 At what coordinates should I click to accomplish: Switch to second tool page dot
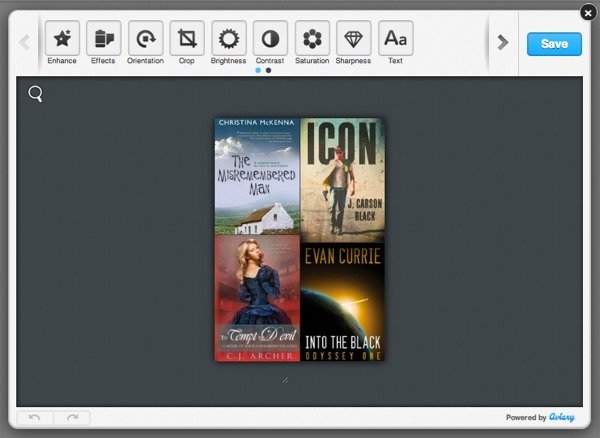[269, 70]
